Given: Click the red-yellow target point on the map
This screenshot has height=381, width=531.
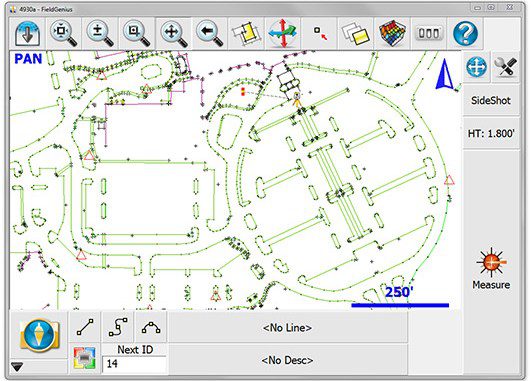Looking at the screenshot, I should point(243,91).
